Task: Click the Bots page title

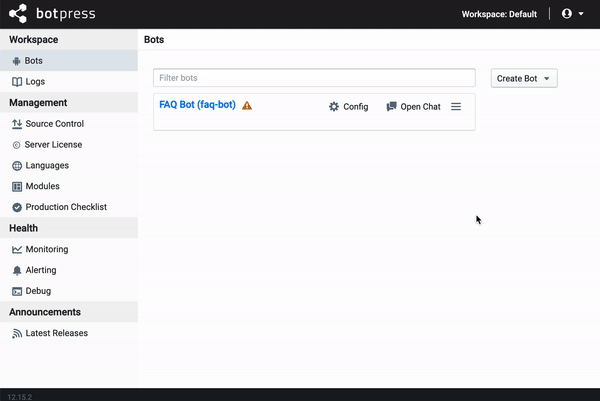Action: (154, 39)
